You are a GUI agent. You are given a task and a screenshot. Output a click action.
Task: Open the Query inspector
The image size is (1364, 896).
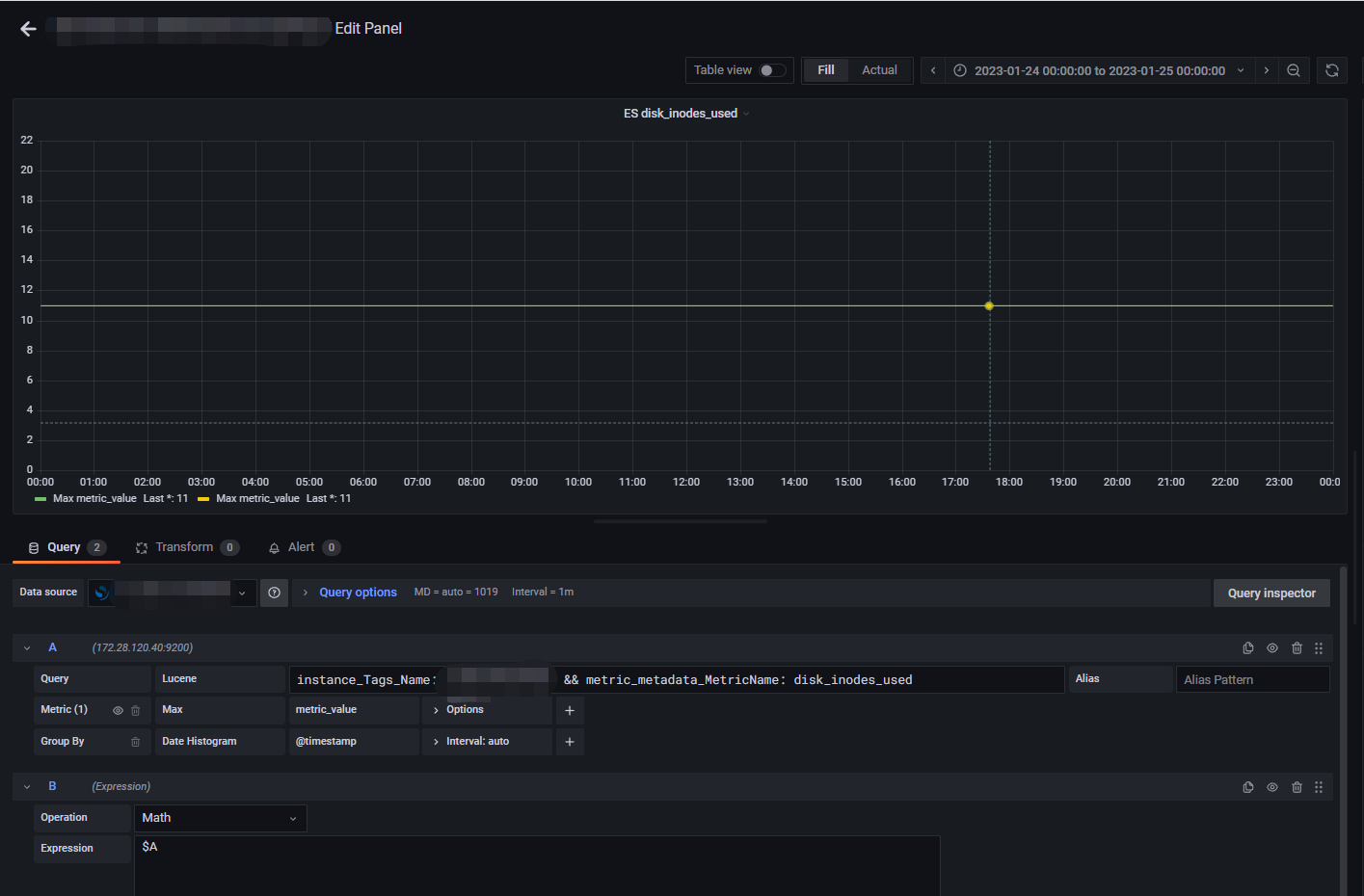pos(1271,593)
